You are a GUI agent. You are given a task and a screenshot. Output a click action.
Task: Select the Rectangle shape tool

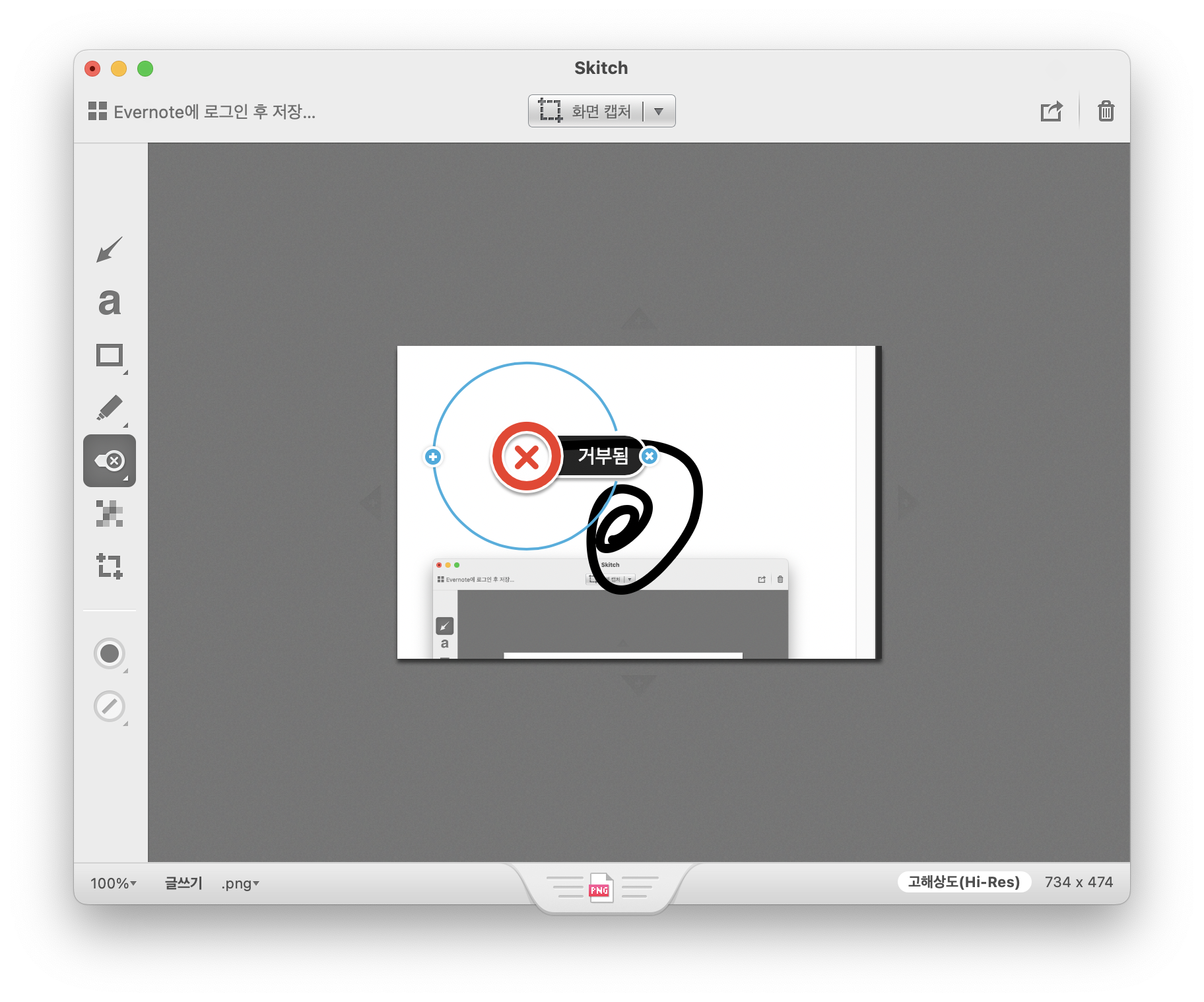[x=110, y=356]
